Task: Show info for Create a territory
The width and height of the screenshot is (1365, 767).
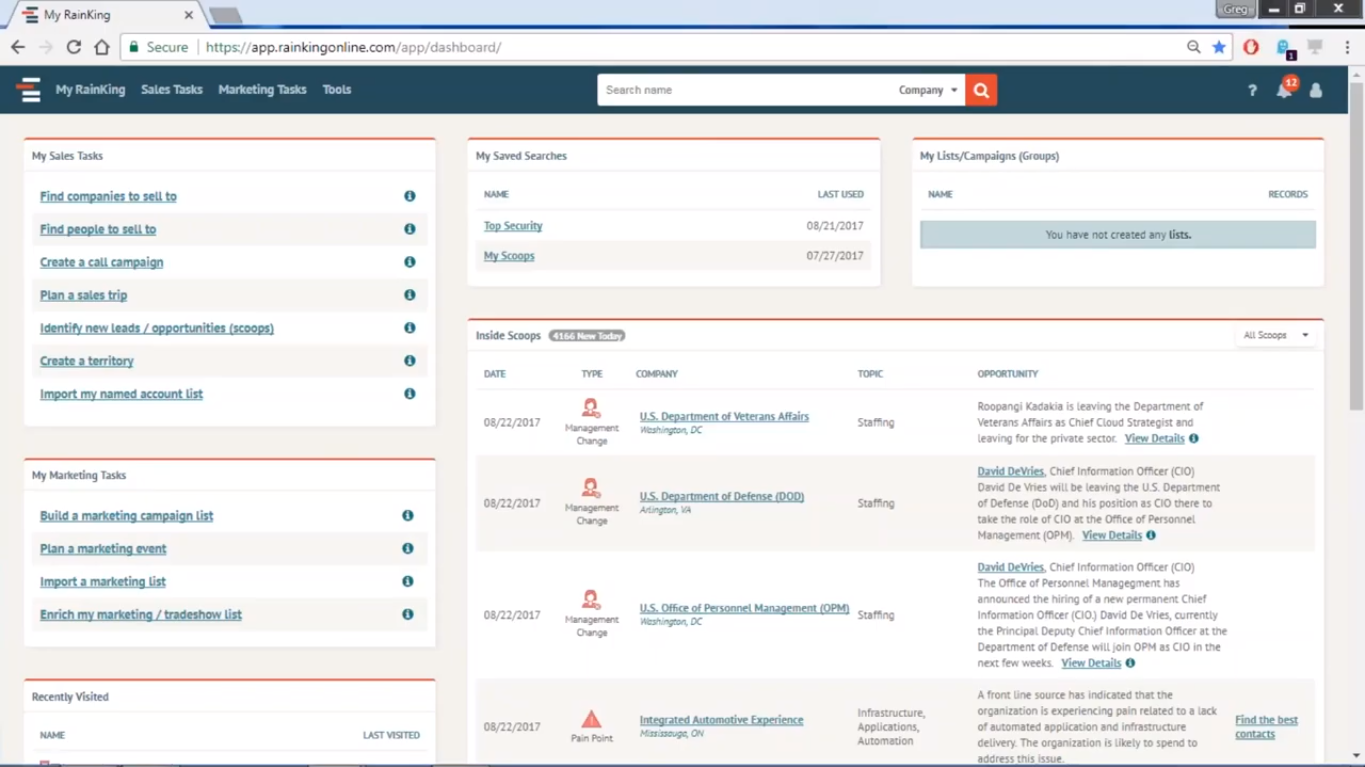Action: [x=410, y=361]
